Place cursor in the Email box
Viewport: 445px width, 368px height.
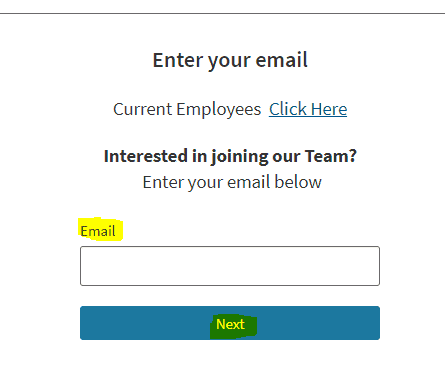[x=230, y=266]
